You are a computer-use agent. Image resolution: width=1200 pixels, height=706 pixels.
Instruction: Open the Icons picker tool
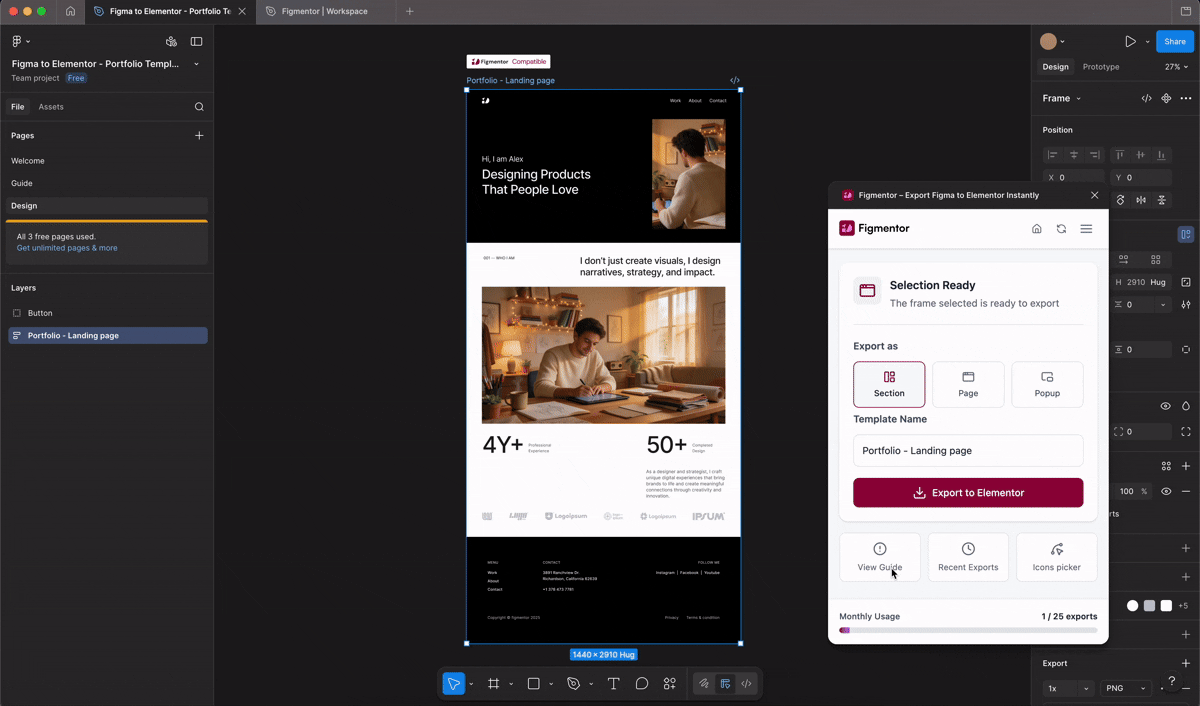pos(1056,556)
